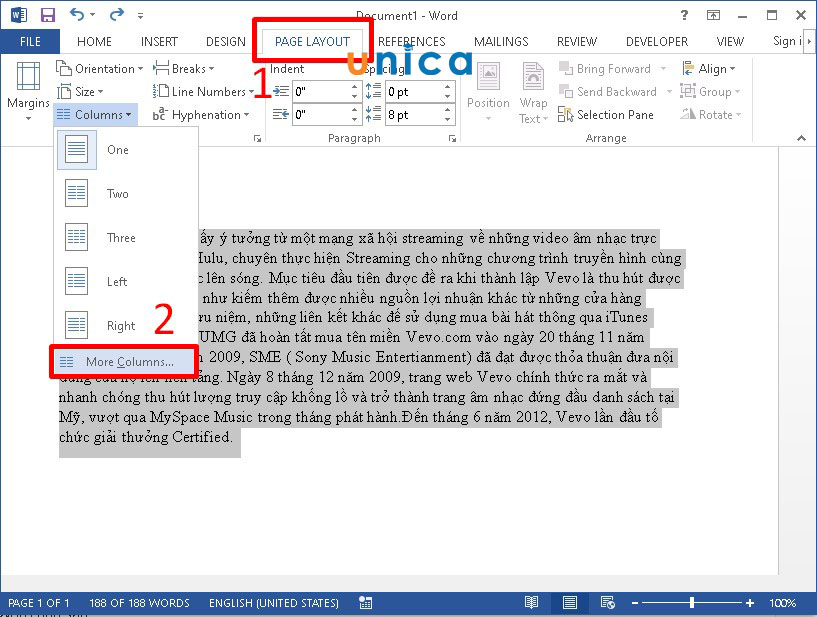Open the Paragraph dialog launcher
This screenshot has width=817, height=617.
click(x=452, y=139)
